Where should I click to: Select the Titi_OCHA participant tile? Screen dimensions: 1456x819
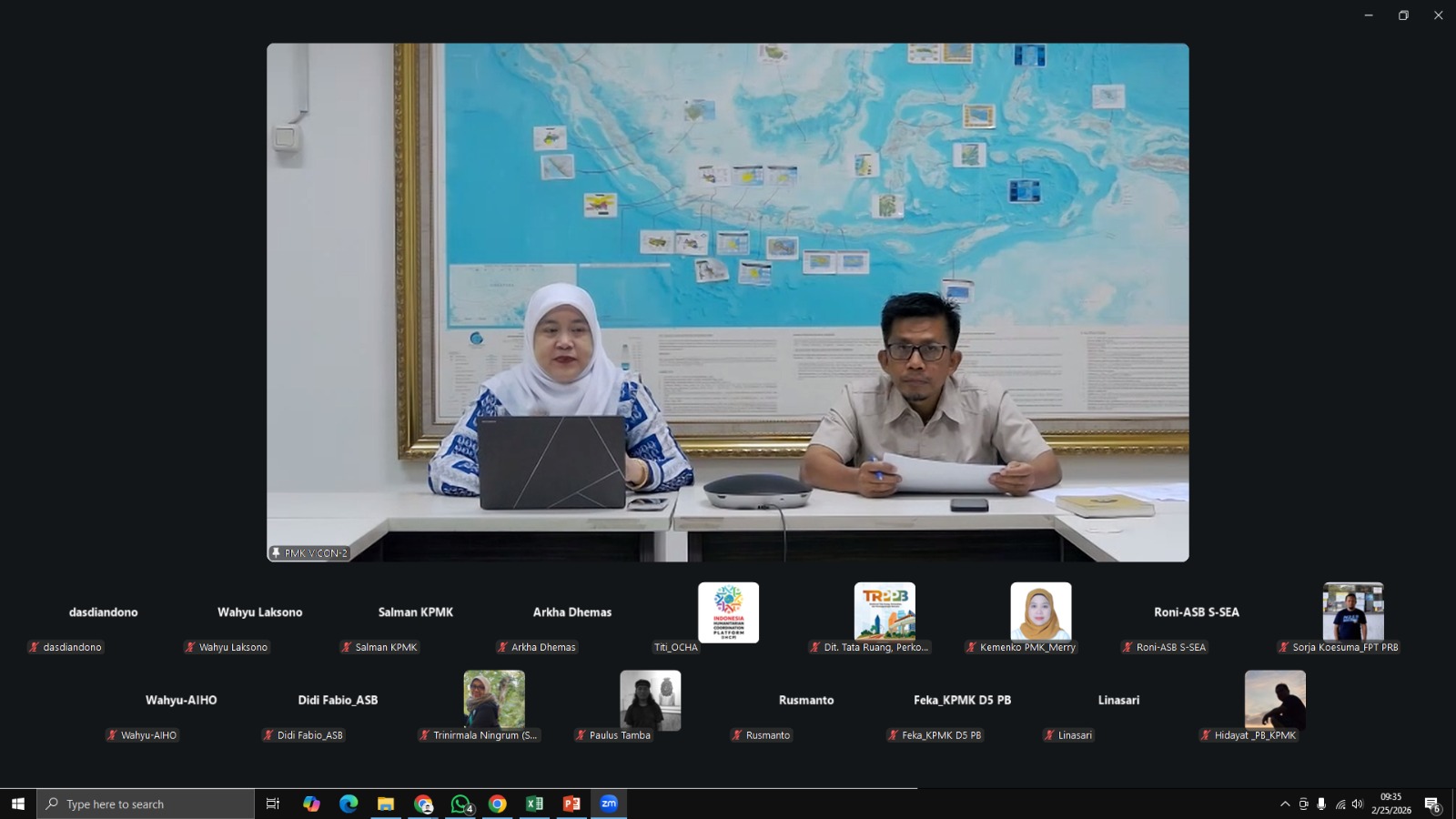click(728, 612)
